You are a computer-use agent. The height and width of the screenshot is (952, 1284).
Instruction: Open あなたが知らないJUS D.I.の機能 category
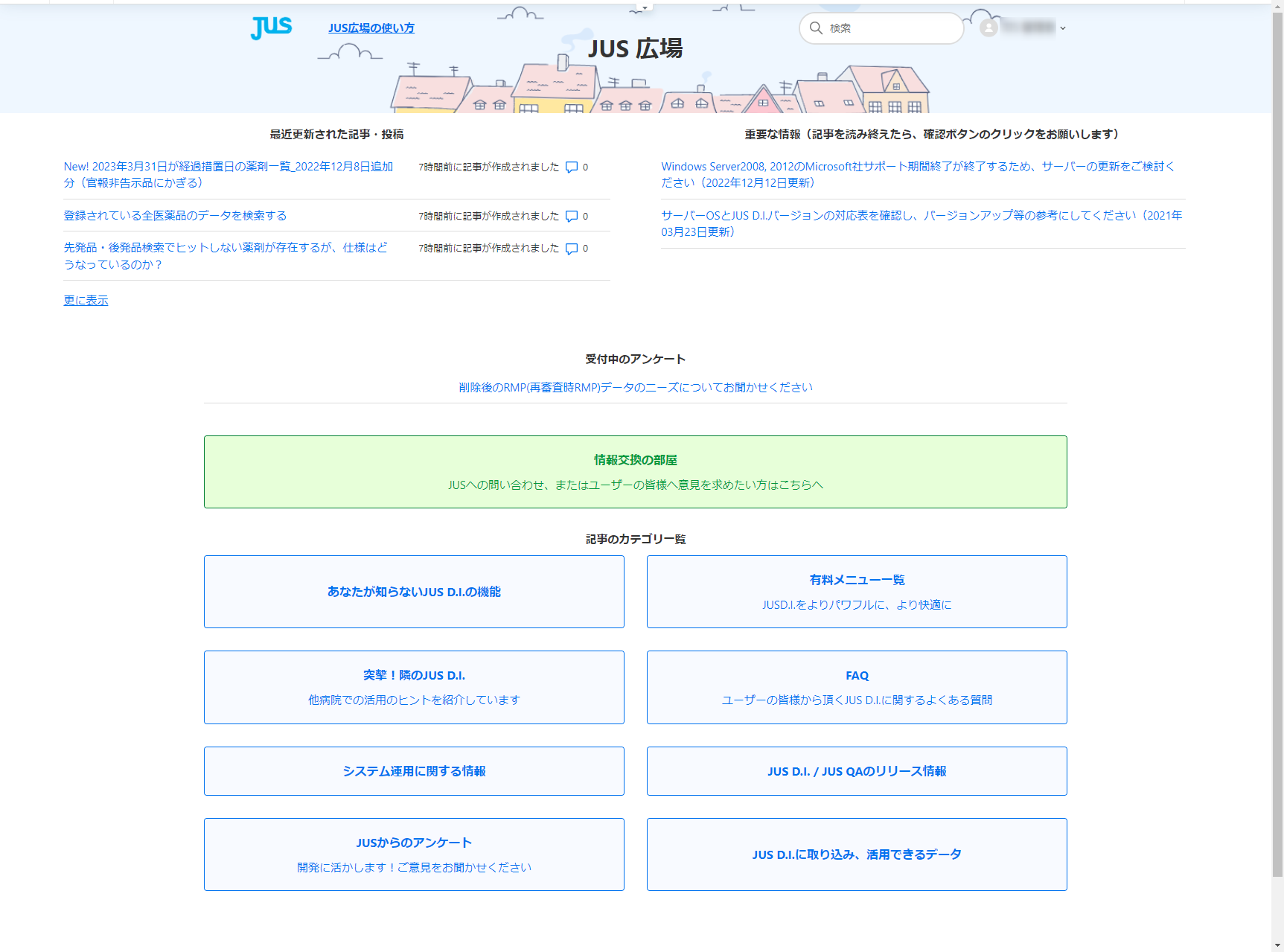pos(414,592)
